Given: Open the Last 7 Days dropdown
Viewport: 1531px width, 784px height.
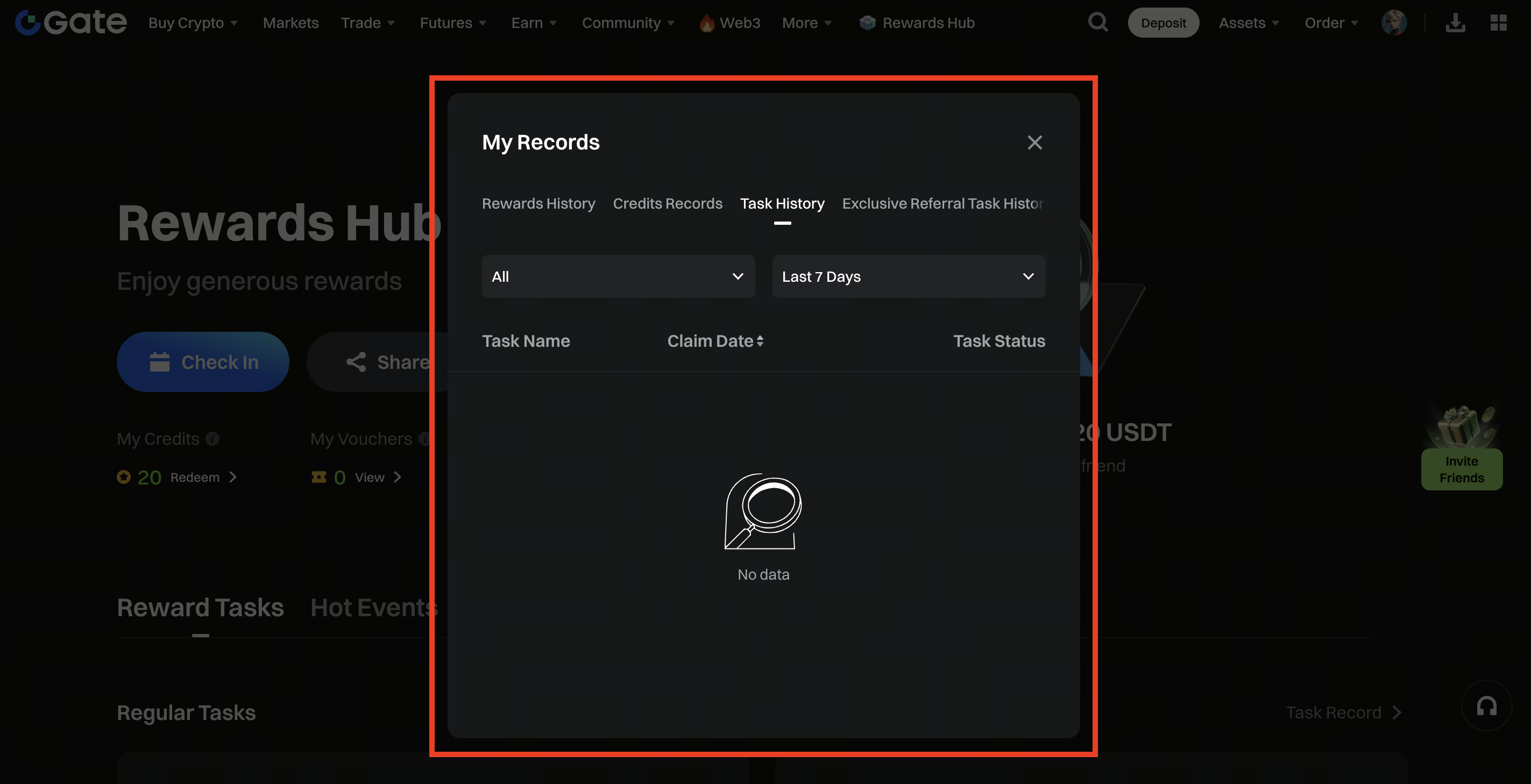Looking at the screenshot, I should click(908, 277).
